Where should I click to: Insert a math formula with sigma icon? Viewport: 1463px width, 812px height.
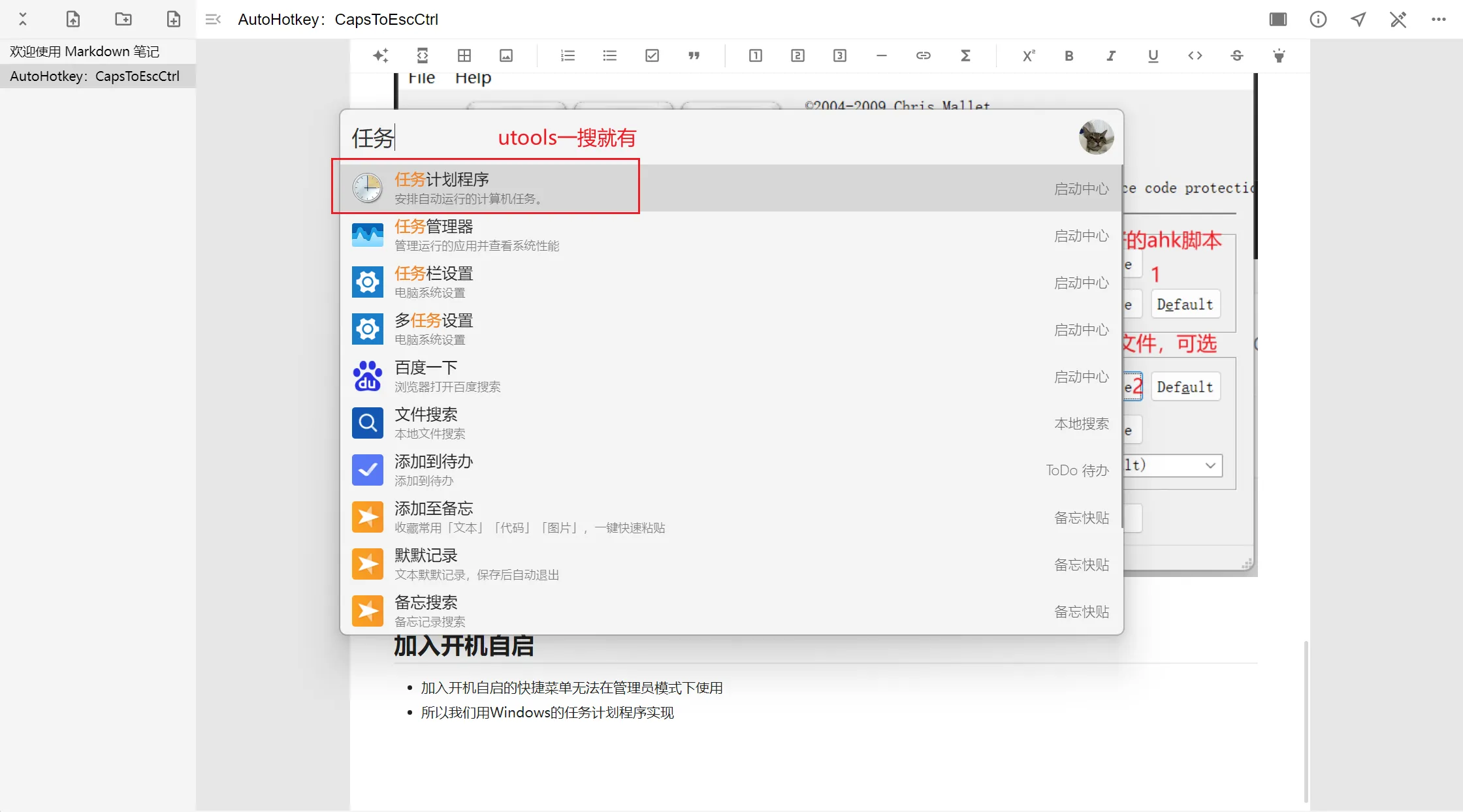pos(965,55)
